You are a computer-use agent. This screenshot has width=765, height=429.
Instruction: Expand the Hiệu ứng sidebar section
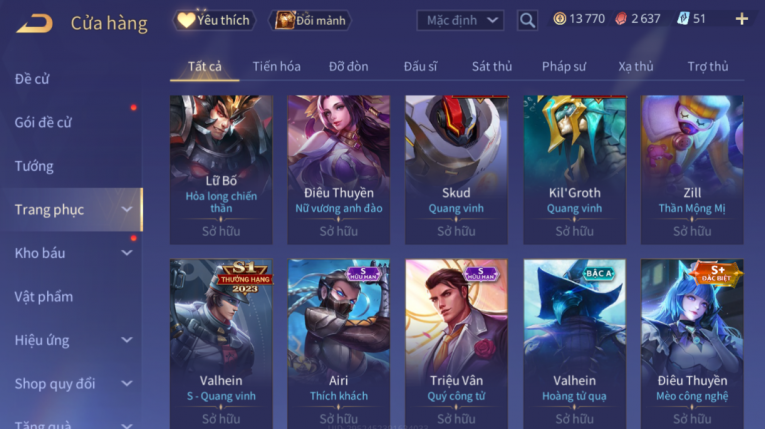coord(127,340)
